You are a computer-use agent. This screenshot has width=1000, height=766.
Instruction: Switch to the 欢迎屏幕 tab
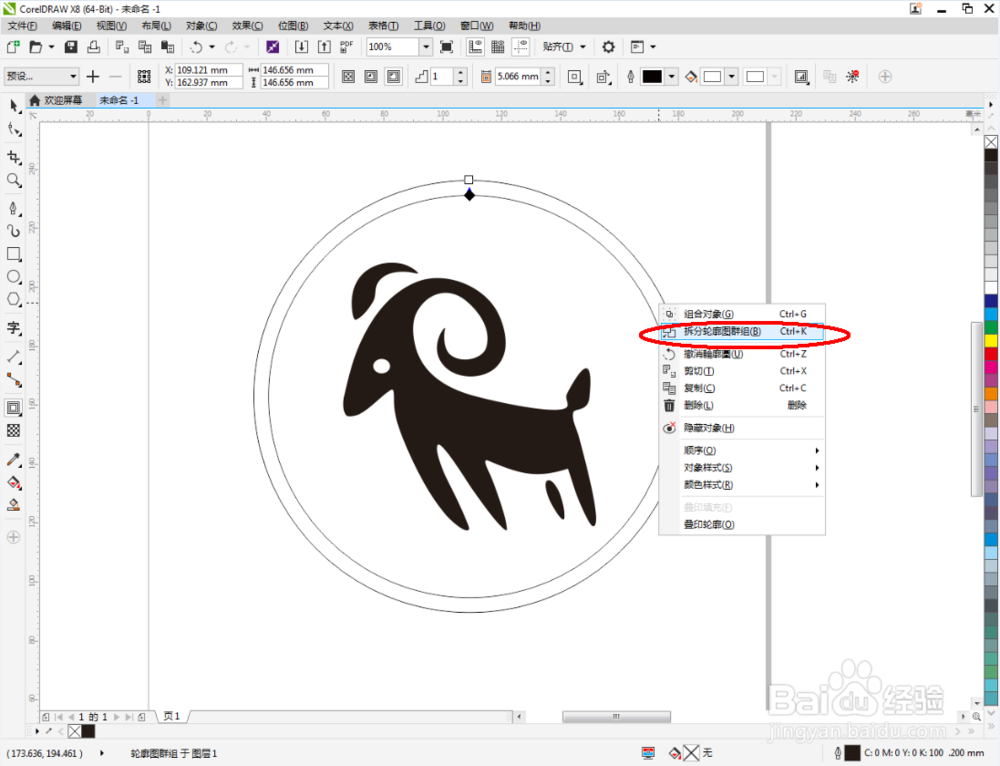(x=57, y=100)
